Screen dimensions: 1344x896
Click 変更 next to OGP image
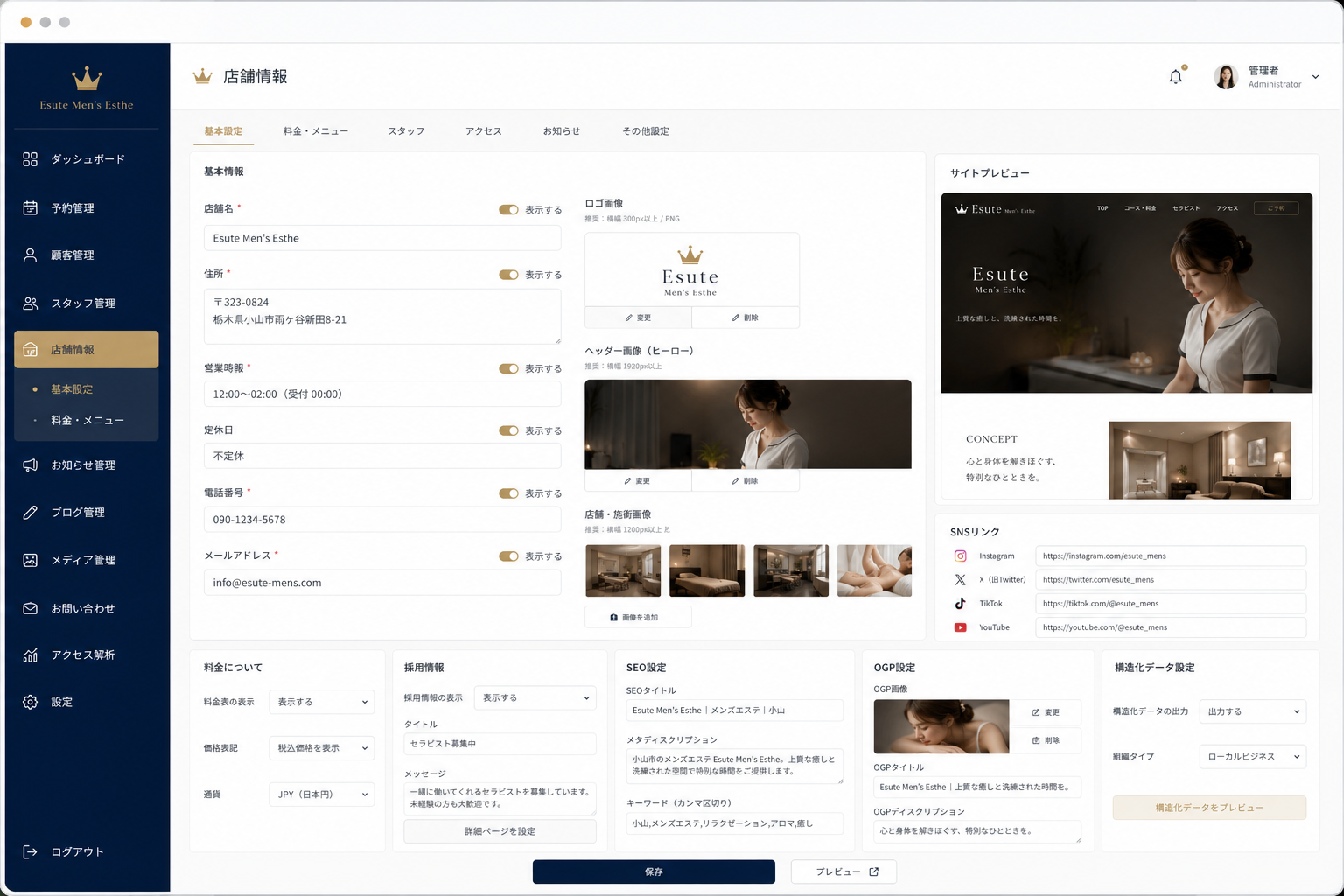(x=1046, y=712)
